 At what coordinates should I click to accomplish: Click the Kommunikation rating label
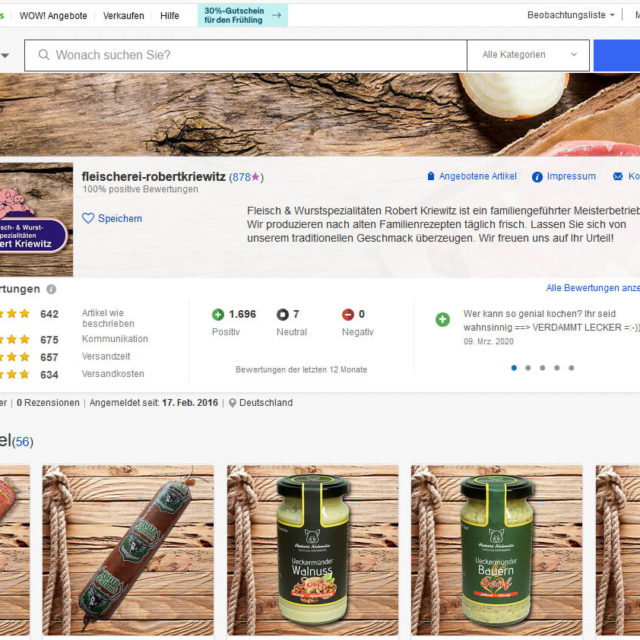click(115, 339)
